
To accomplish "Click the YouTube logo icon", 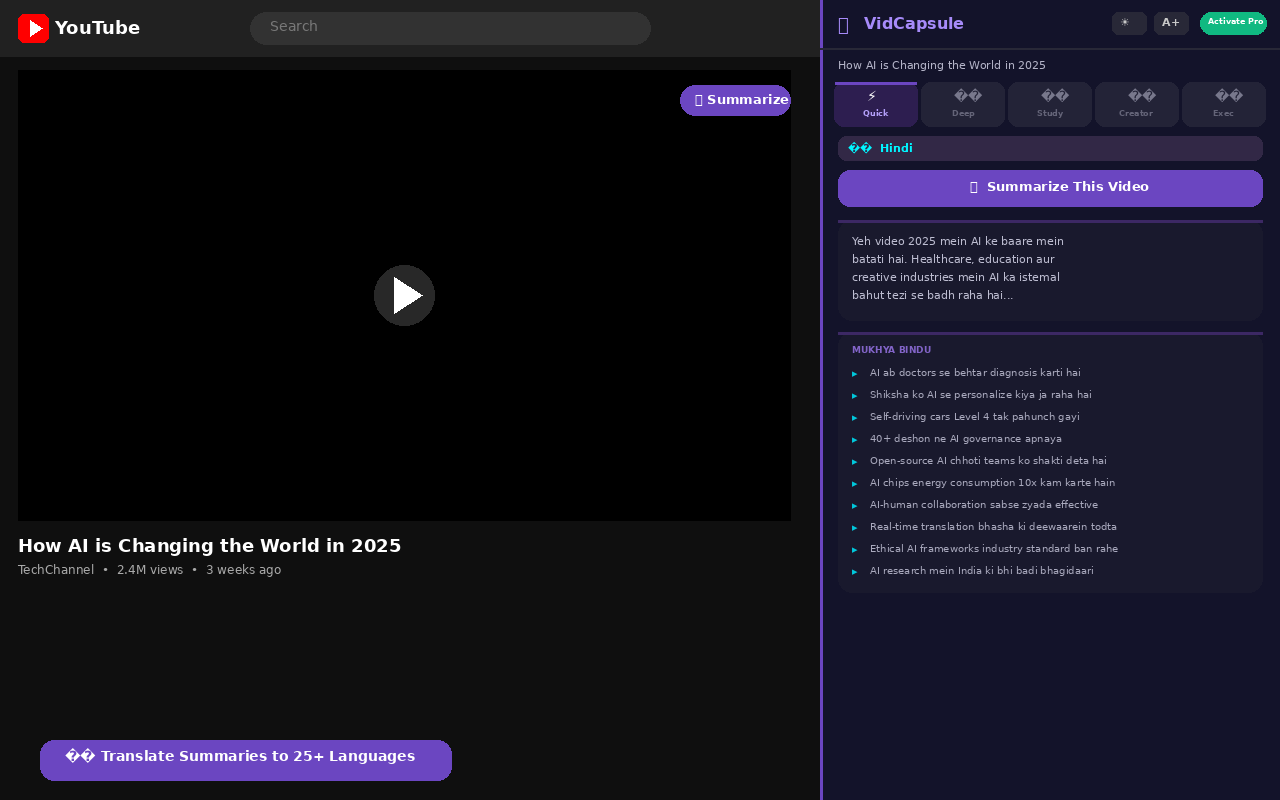I will pyautogui.click(x=33, y=28).
